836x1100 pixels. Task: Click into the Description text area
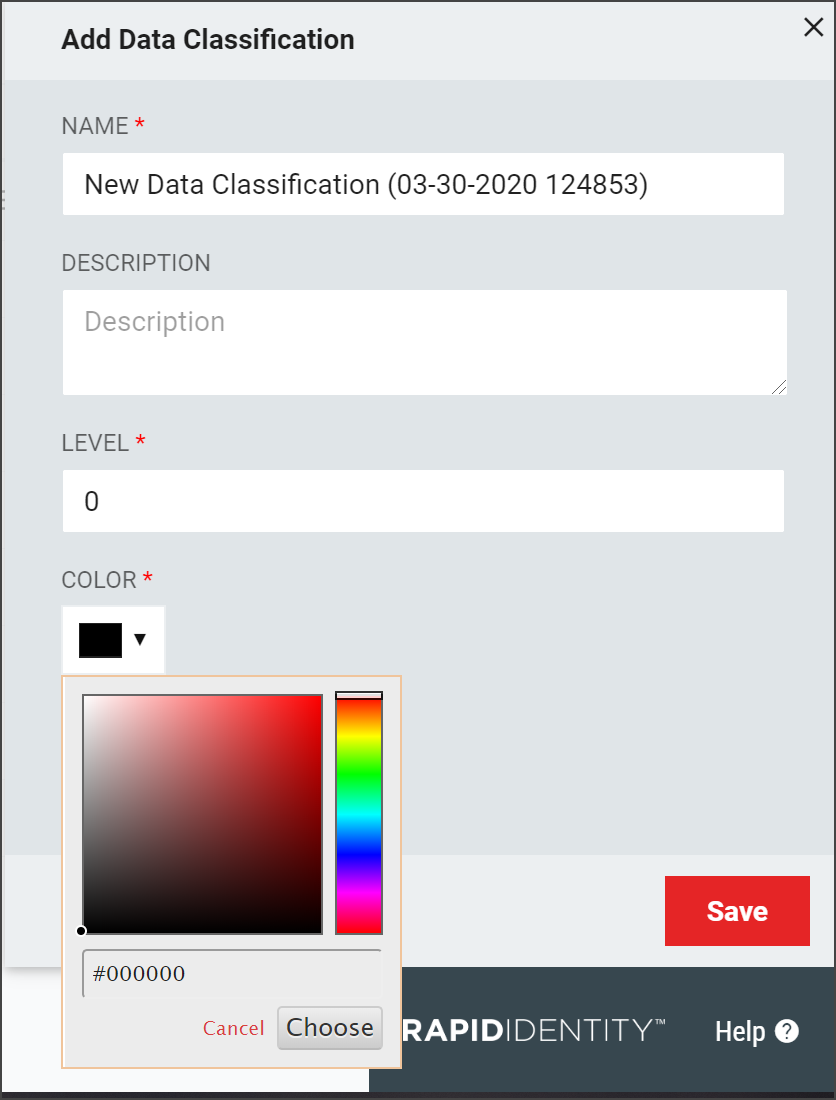click(423, 342)
